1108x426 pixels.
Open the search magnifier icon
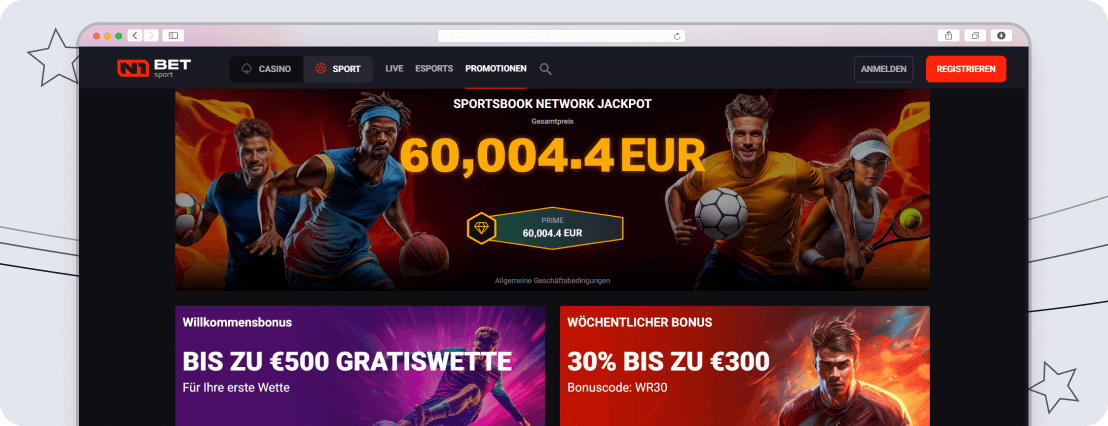click(x=546, y=69)
